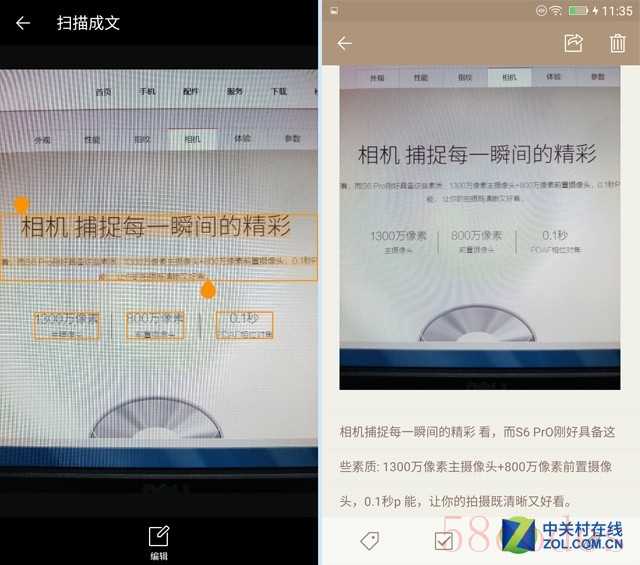Grab the lower orange selection handle

(x=208, y=290)
